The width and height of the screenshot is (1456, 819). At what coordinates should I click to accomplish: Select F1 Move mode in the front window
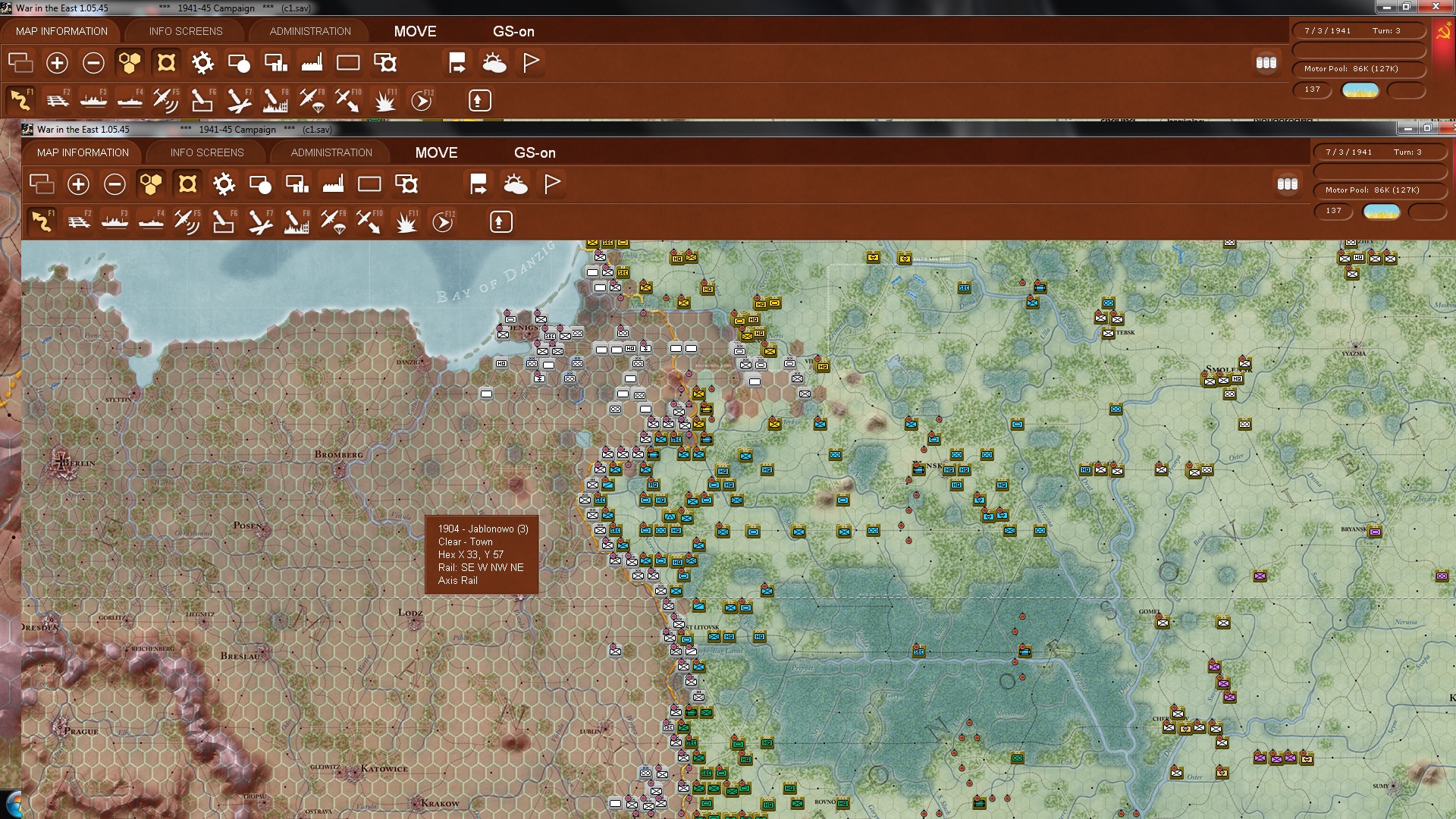click(42, 221)
